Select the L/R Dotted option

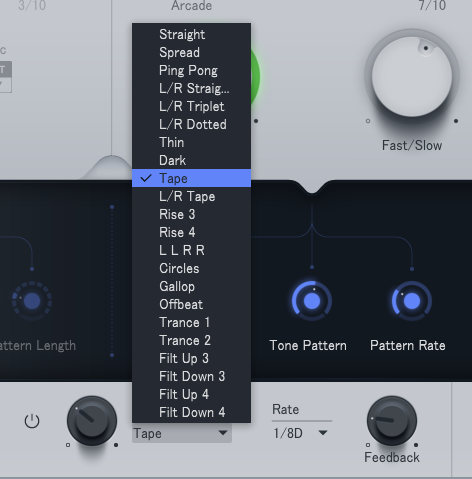point(191,124)
